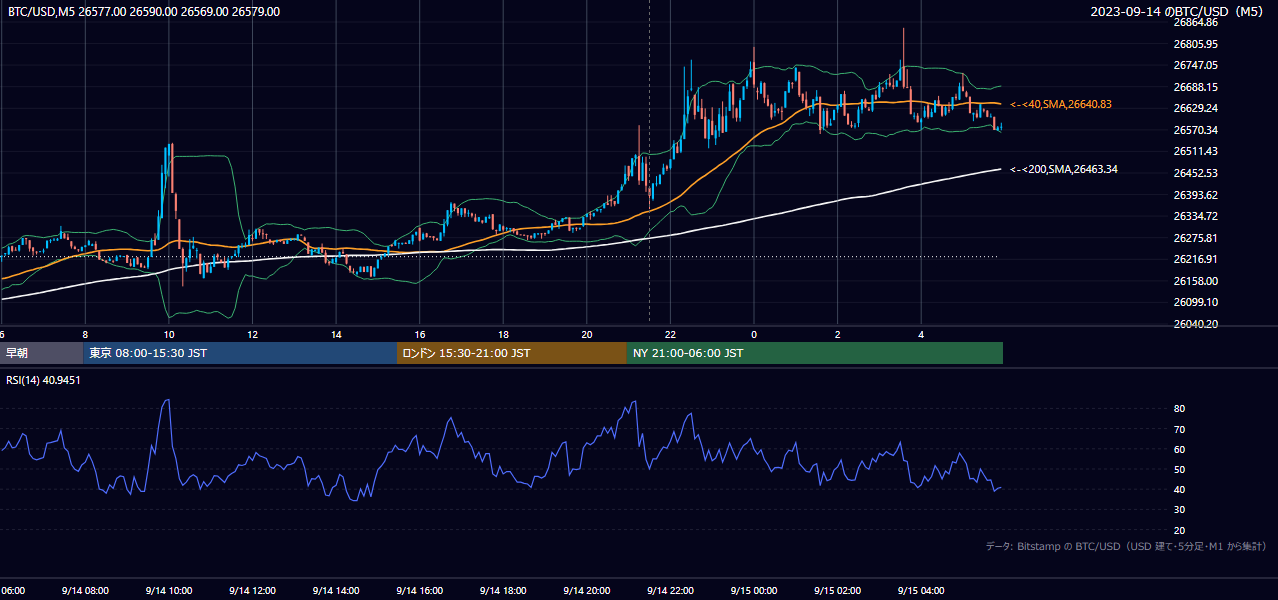Click the 9/14 10:00 time label

coord(168,590)
